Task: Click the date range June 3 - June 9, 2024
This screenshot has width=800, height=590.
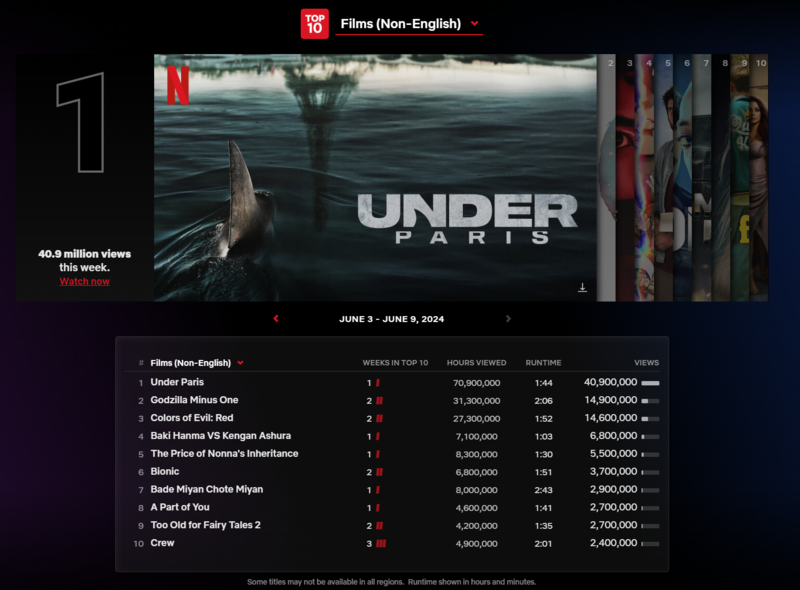Action: click(x=391, y=319)
